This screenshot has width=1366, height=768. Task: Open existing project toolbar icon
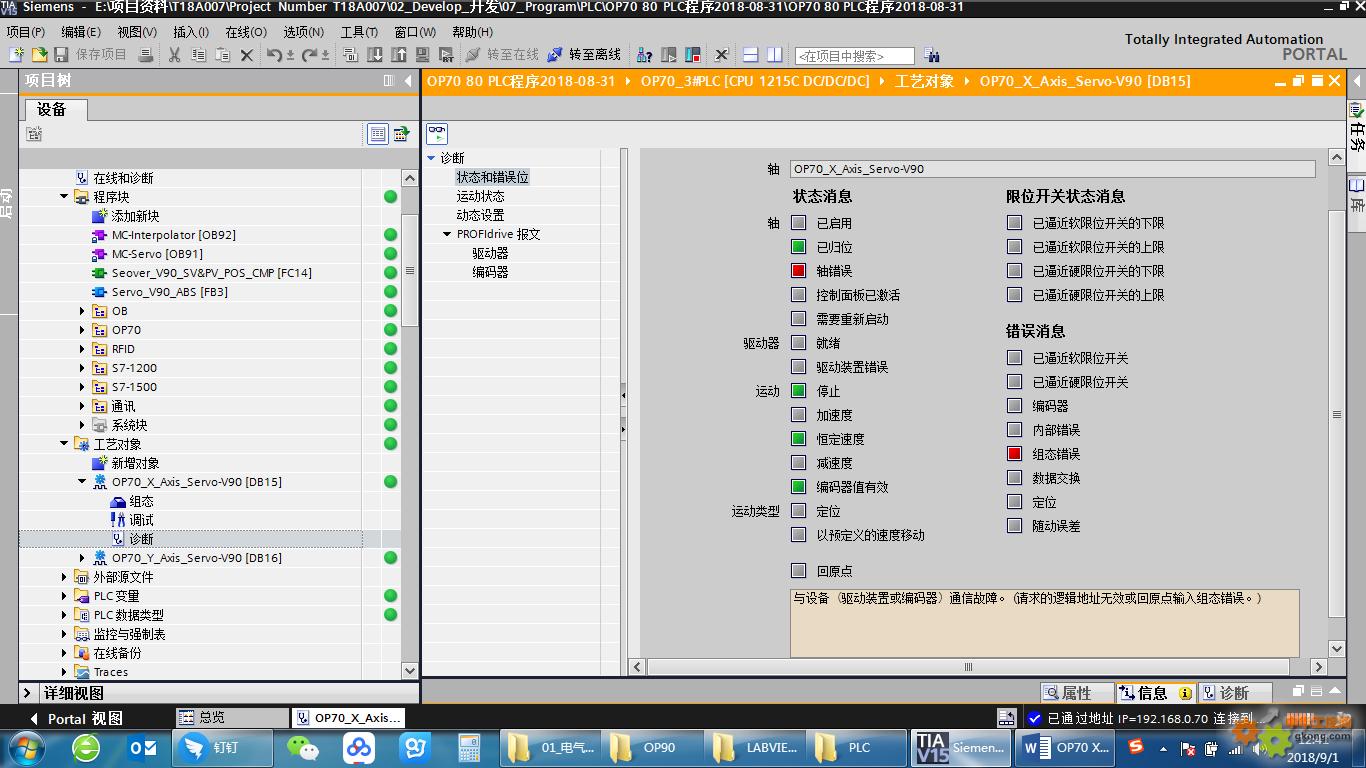coord(39,55)
